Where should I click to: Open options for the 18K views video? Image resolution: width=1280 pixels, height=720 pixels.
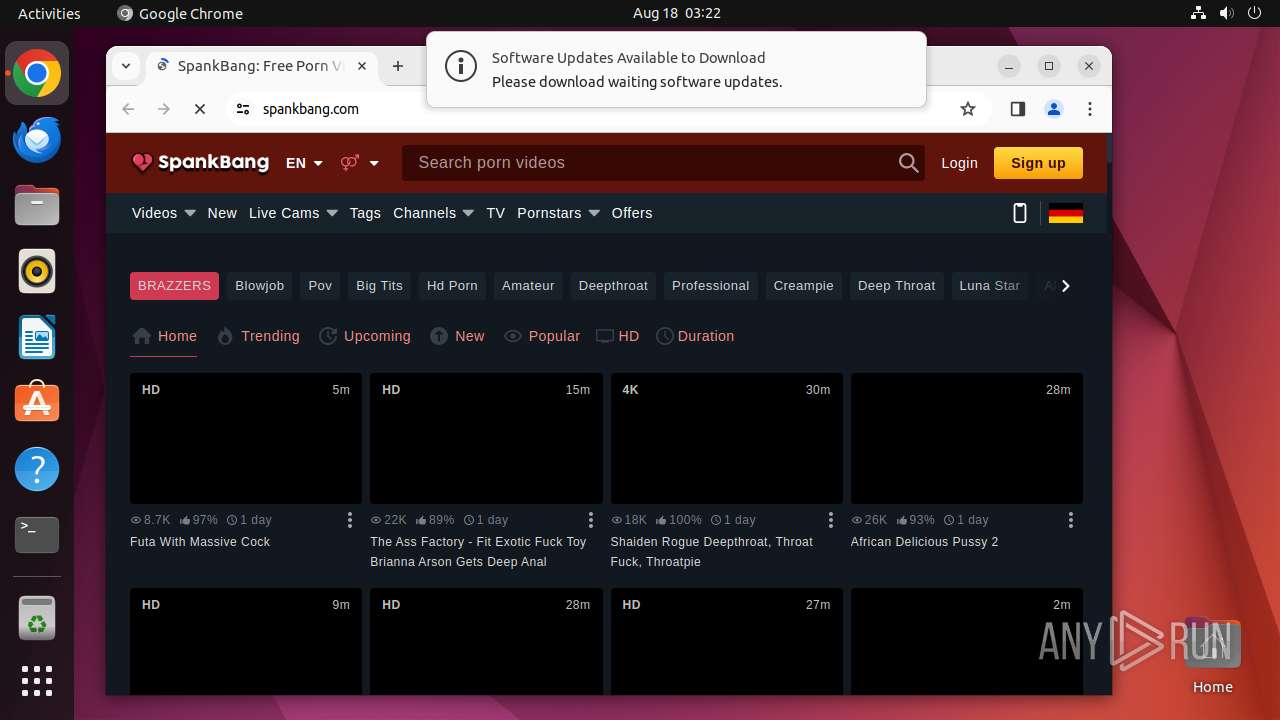pyautogui.click(x=831, y=520)
